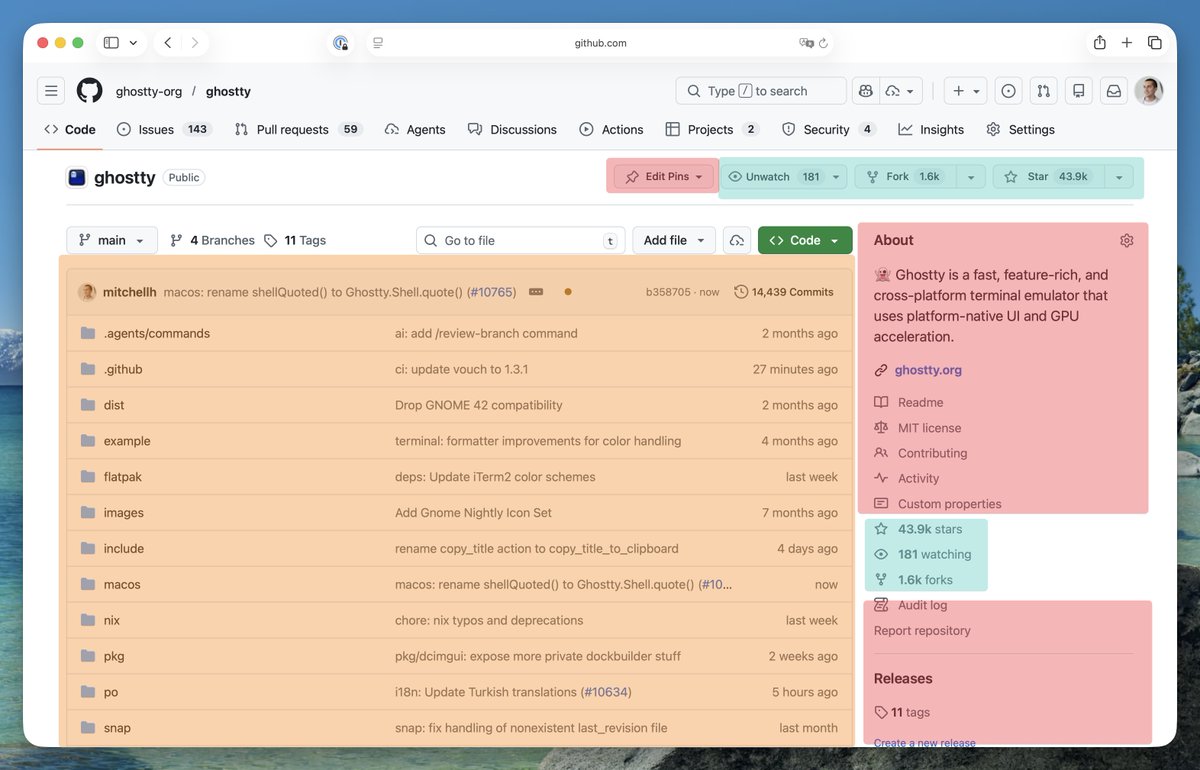
Task: Click Safari's Share icon
Action: point(1100,42)
